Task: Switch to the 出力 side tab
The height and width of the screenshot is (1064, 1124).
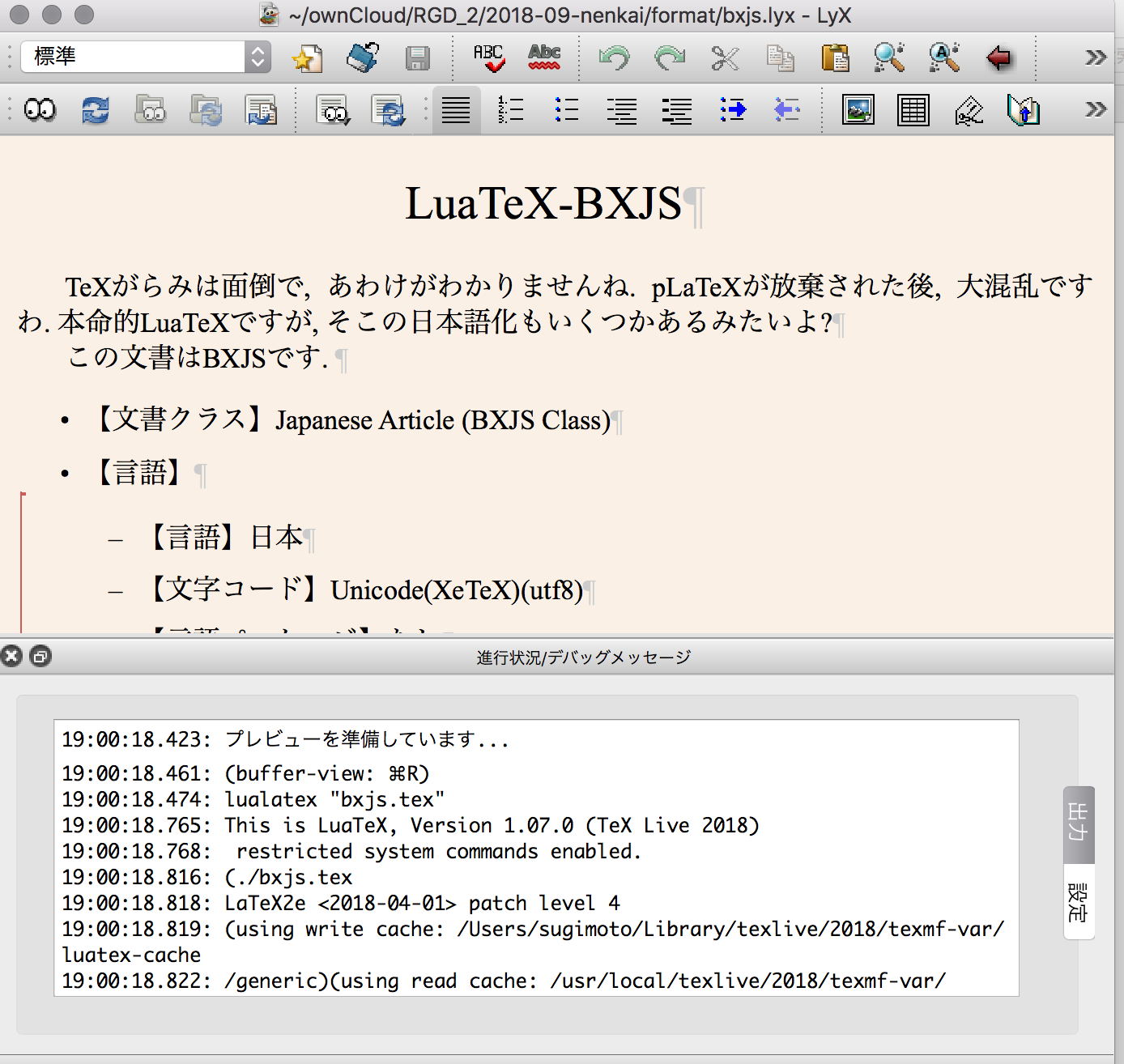Action: [x=1077, y=825]
